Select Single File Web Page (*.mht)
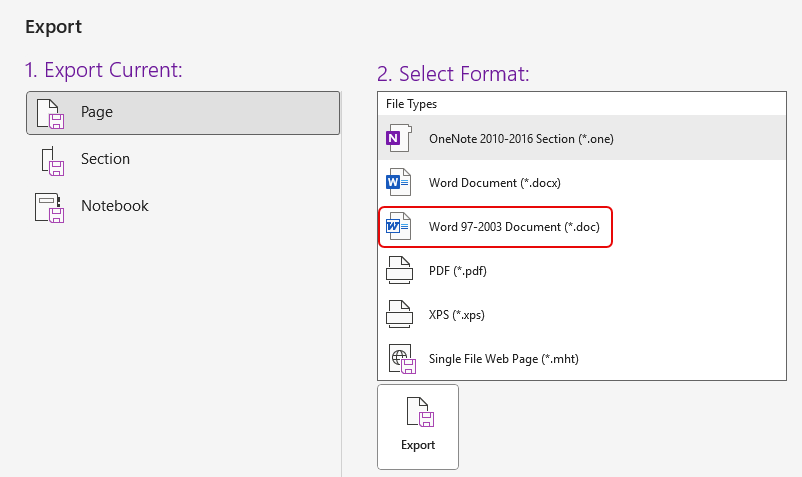The height and width of the screenshot is (477, 802). point(503,359)
